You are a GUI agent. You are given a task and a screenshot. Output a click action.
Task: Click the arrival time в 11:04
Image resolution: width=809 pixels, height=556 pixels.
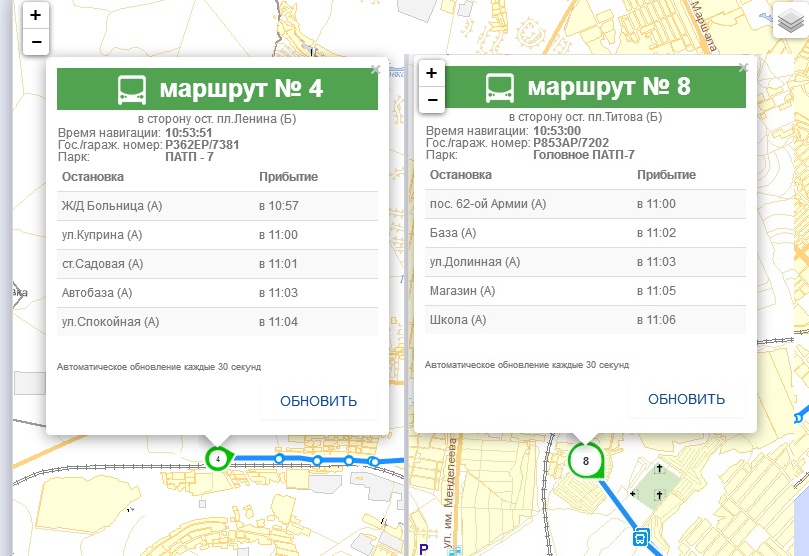(279, 322)
